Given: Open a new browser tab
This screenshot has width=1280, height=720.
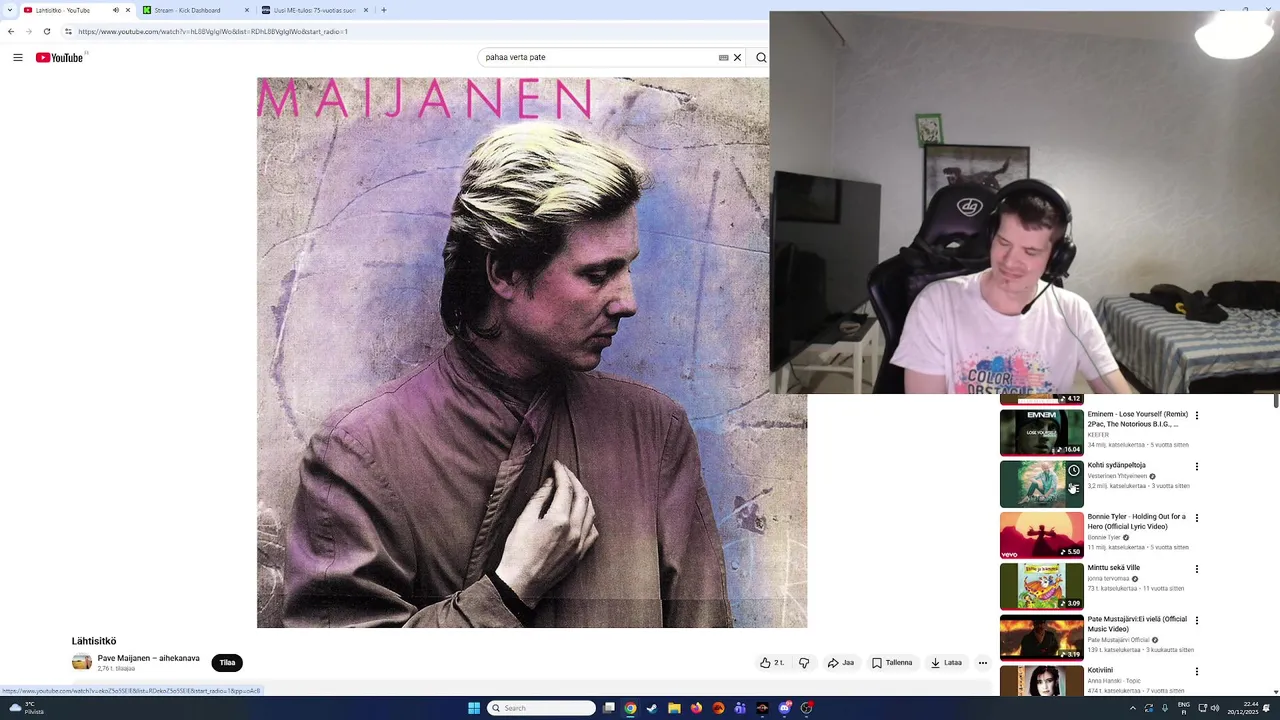Looking at the screenshot, I should coord(384,10).
